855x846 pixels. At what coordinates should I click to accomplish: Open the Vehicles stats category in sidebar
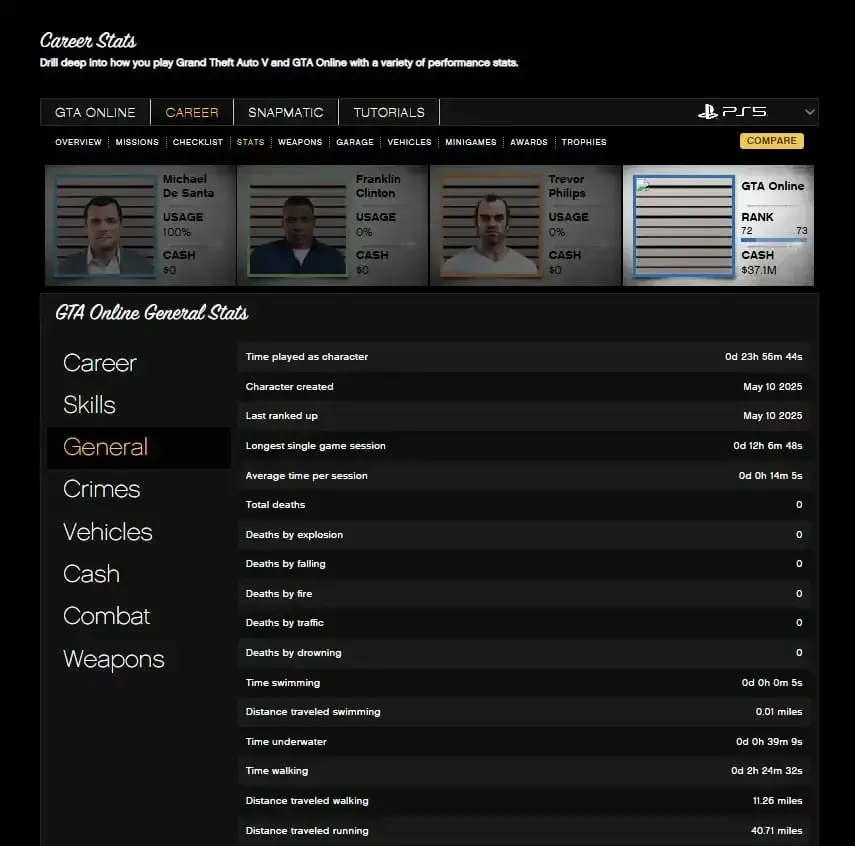click(x=107, y=532)
